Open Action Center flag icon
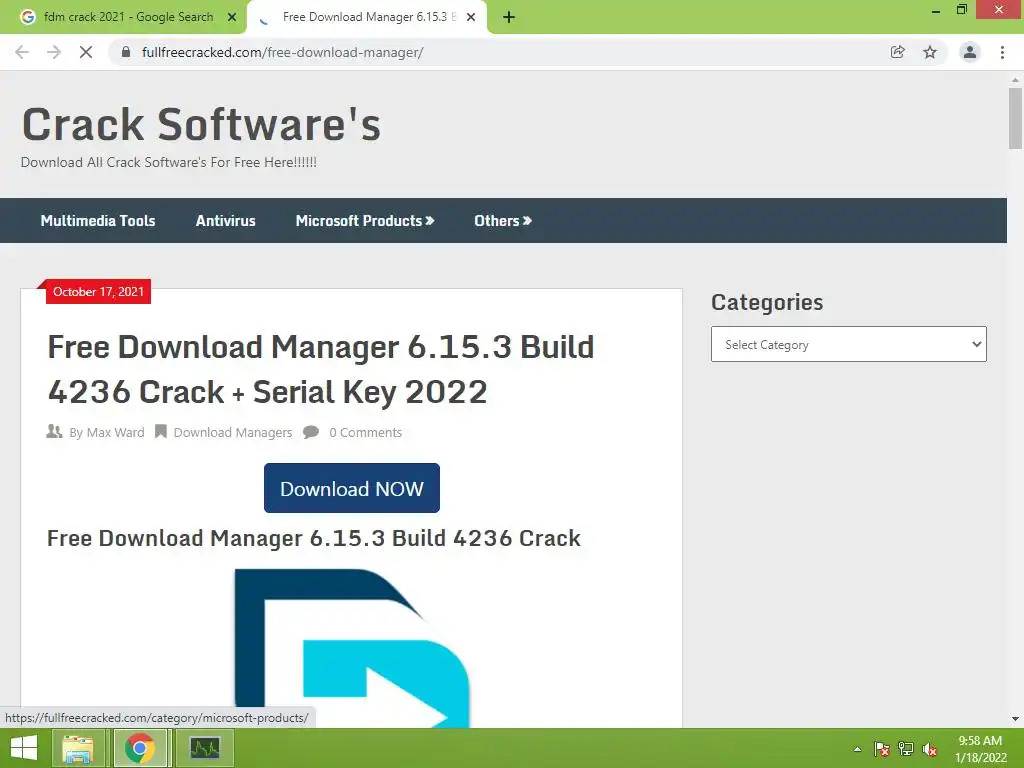 882,749
